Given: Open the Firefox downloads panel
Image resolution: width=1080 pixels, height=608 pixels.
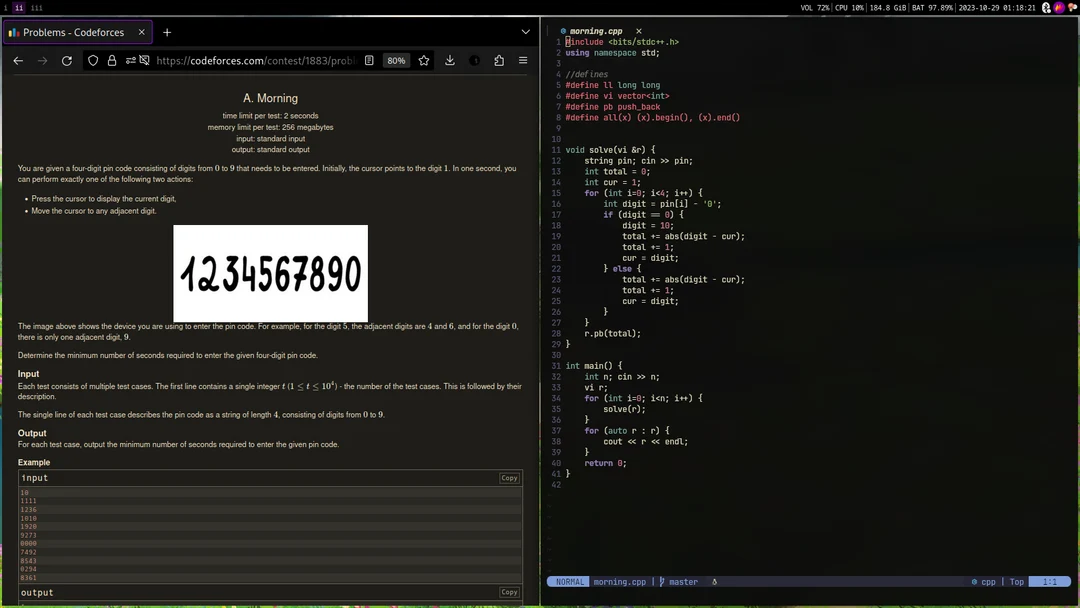Looking at the screenshot, I should [448, 60].
